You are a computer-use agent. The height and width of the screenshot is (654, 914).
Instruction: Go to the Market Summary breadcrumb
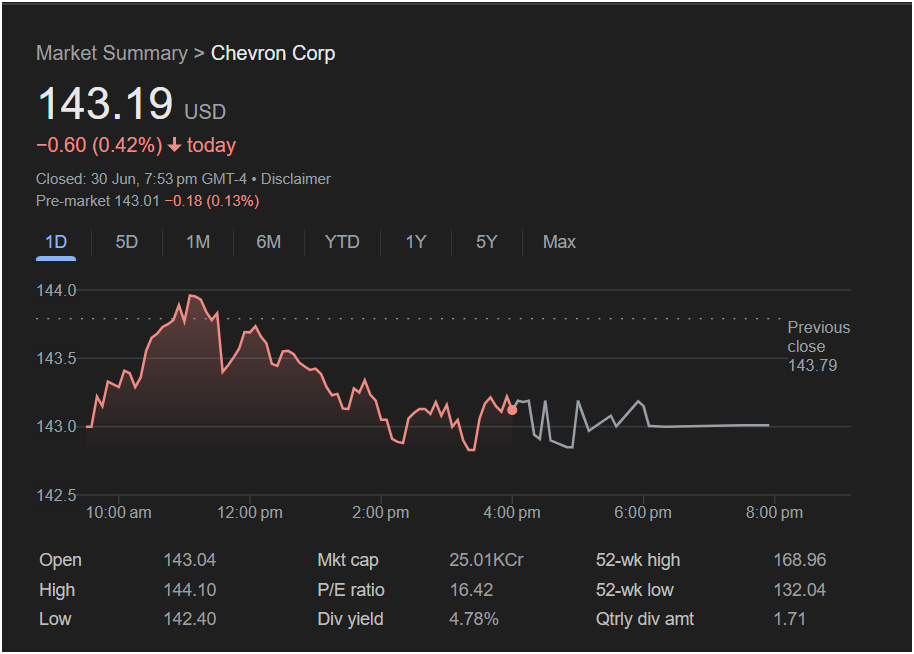coord(112,53)
